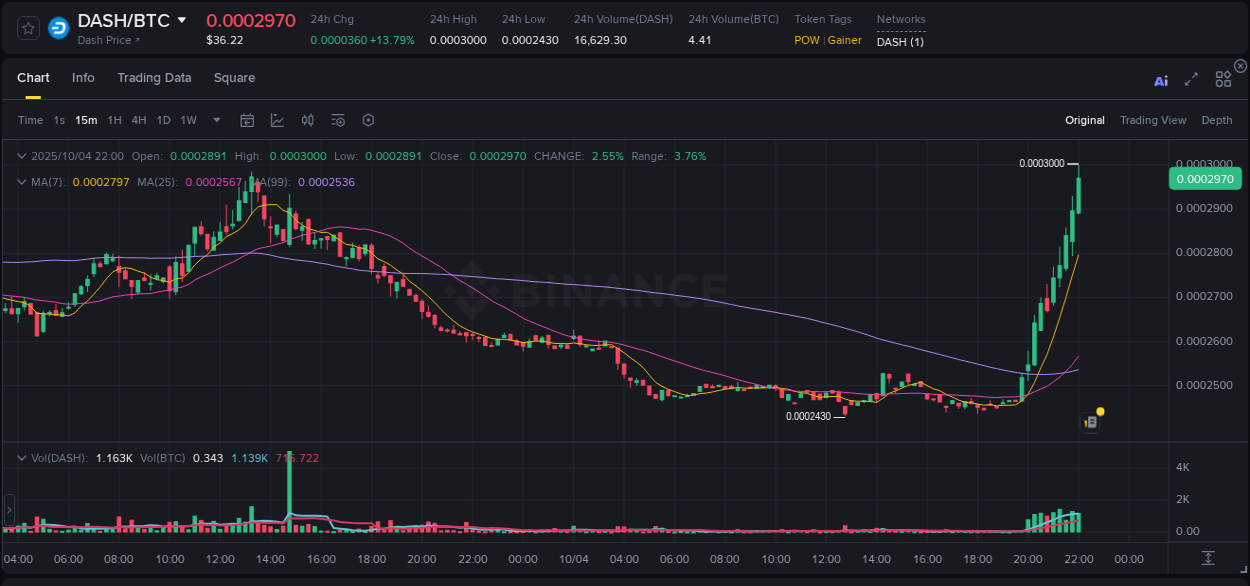
Task: Open the Dash Price link
Action: click(105, 38)
